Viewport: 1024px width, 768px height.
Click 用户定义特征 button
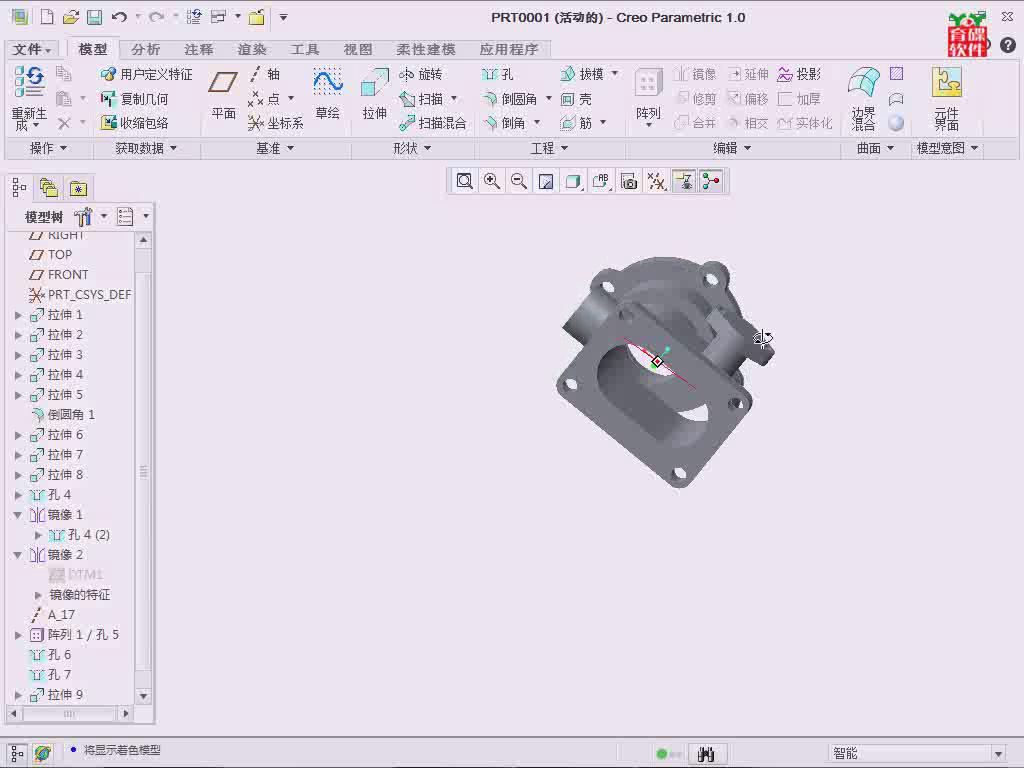click(x=146, y=74)
